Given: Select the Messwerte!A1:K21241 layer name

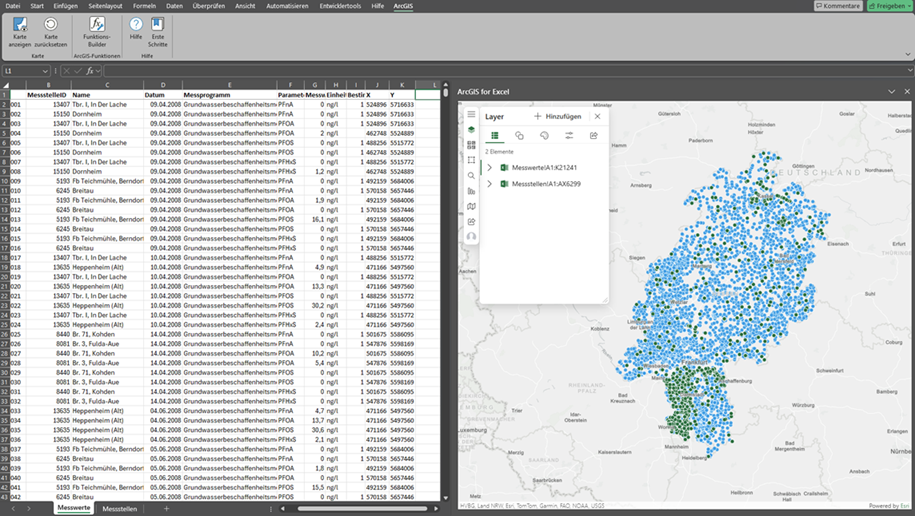Looking at the screenshot, I should (544, 168).
